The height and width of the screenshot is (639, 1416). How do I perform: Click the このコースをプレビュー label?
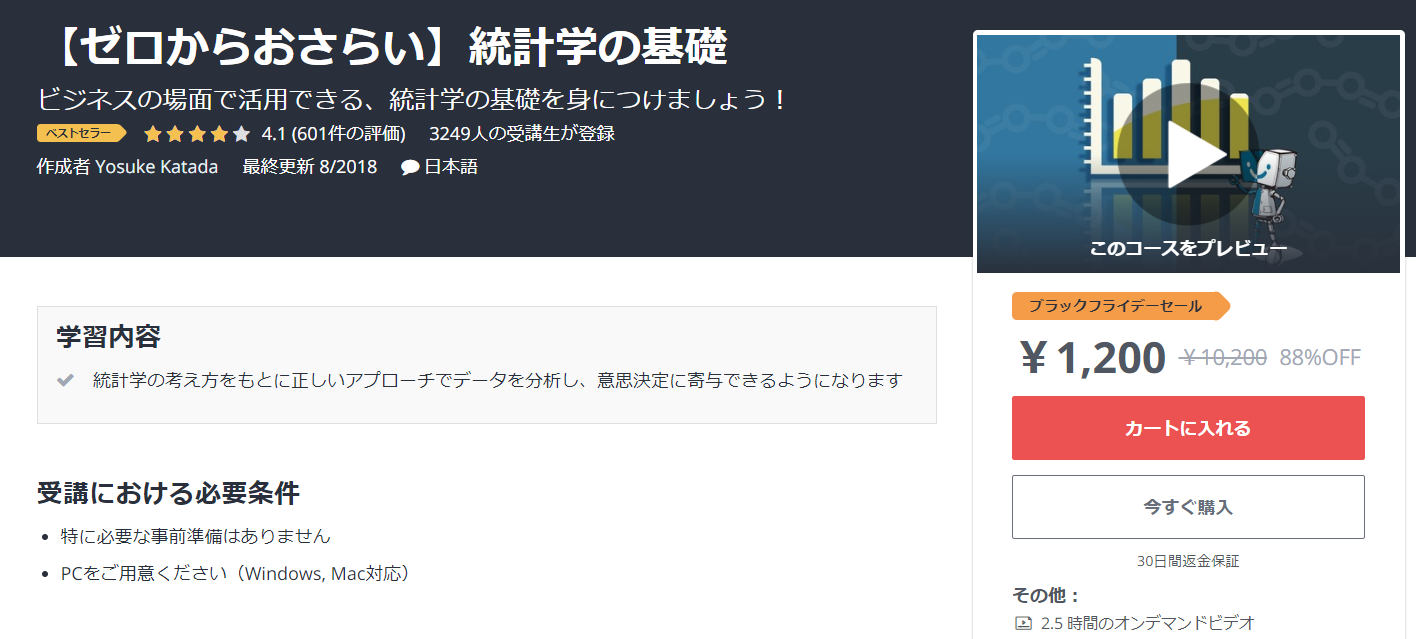click(x=1188, y=249)
